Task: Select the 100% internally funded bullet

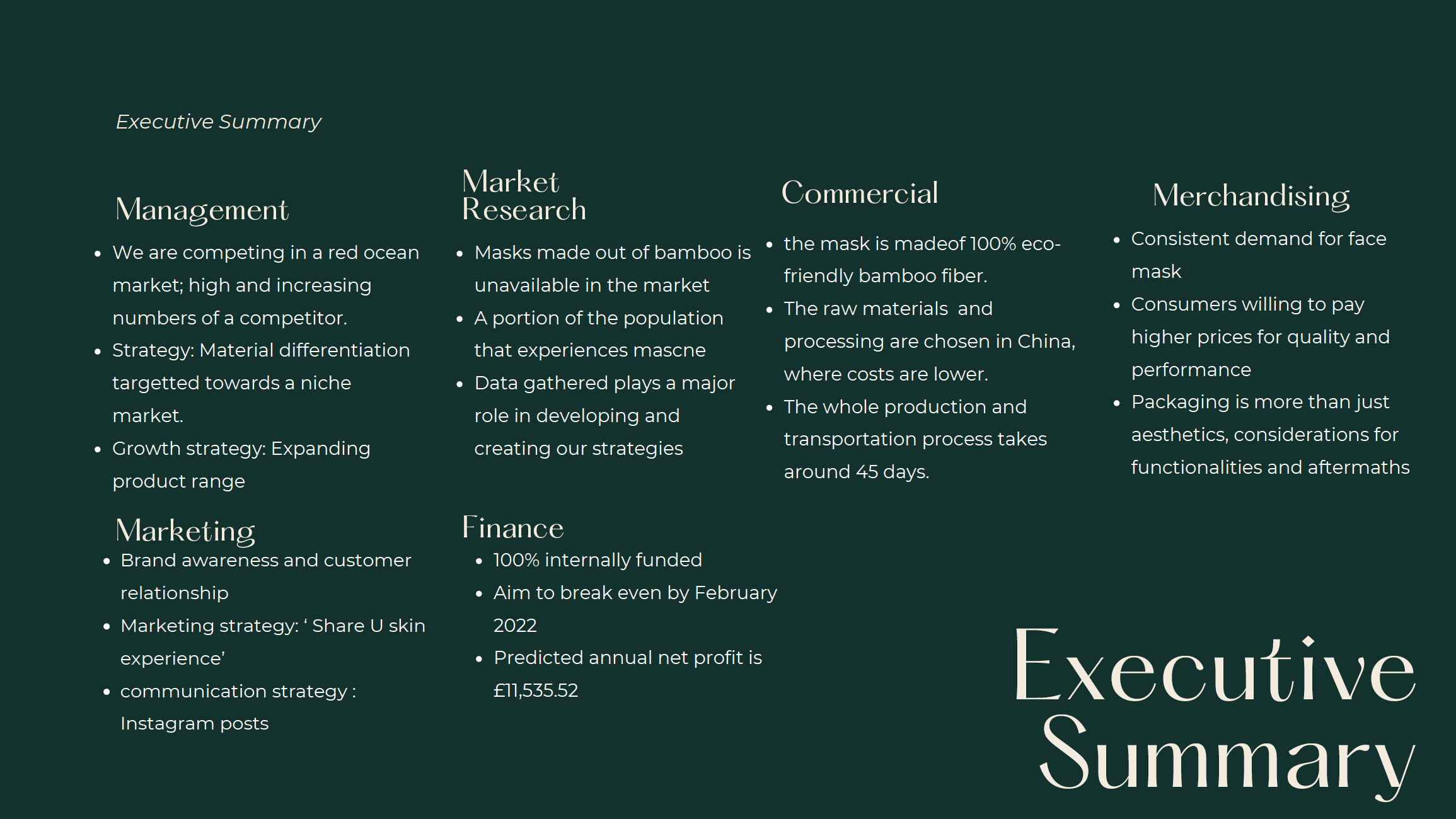Action: pos(598,560)
